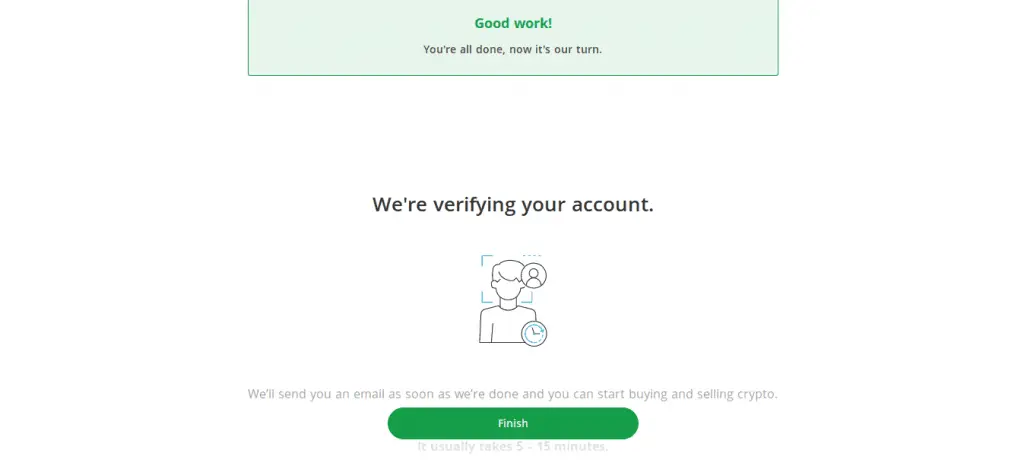The image size is (1024, 469).
Task: Click the left edge of the green success banner
Action: [x=249, y=37]
